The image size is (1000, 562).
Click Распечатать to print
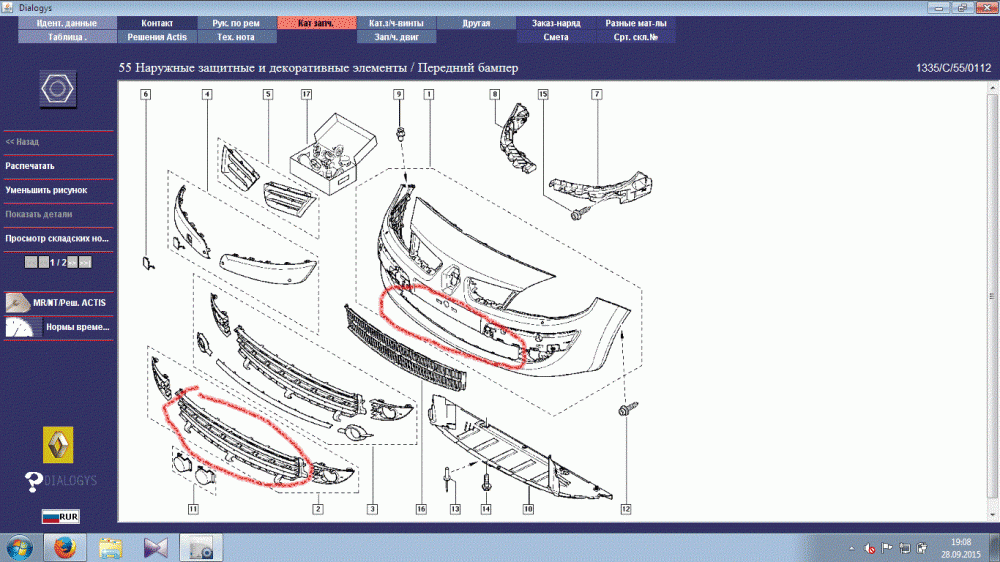(30, 166)
